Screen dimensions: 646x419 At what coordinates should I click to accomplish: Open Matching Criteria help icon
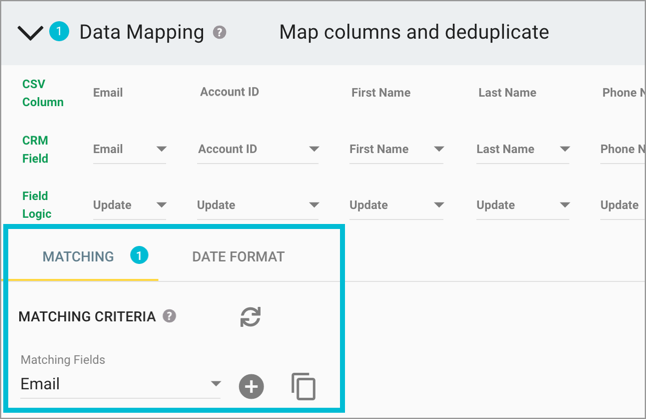click(x=169, y=316)
